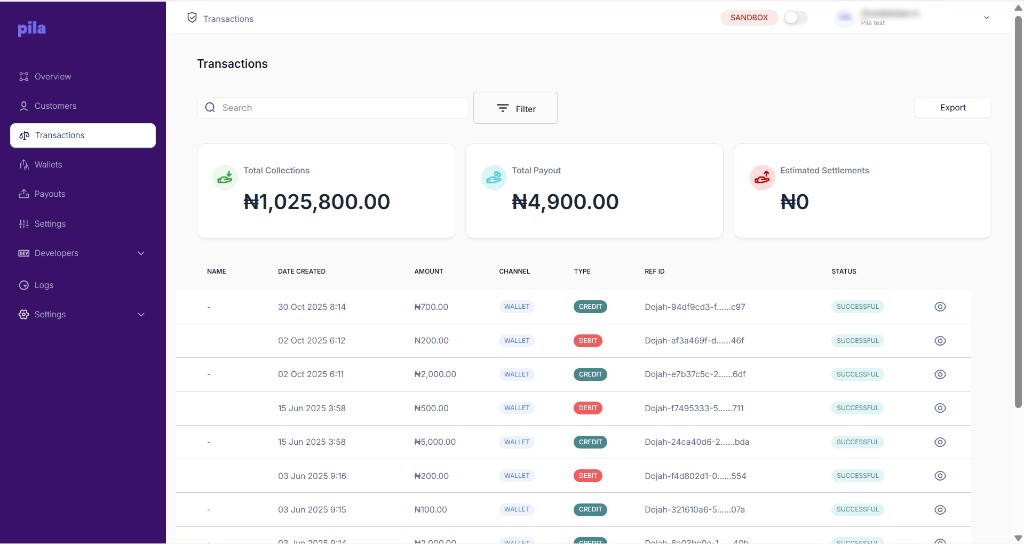Open the Filter button

coord(515,108)
